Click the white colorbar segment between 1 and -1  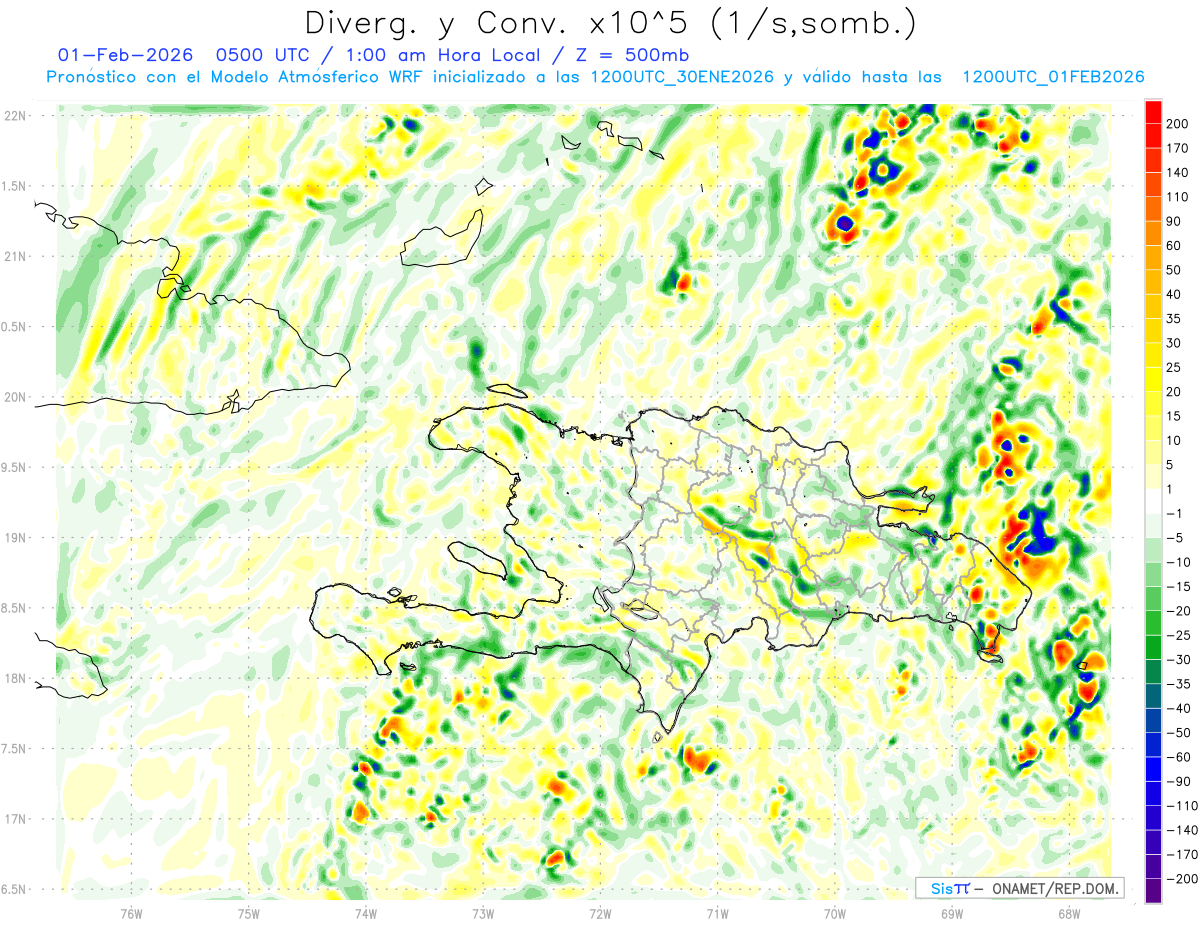1153,501
